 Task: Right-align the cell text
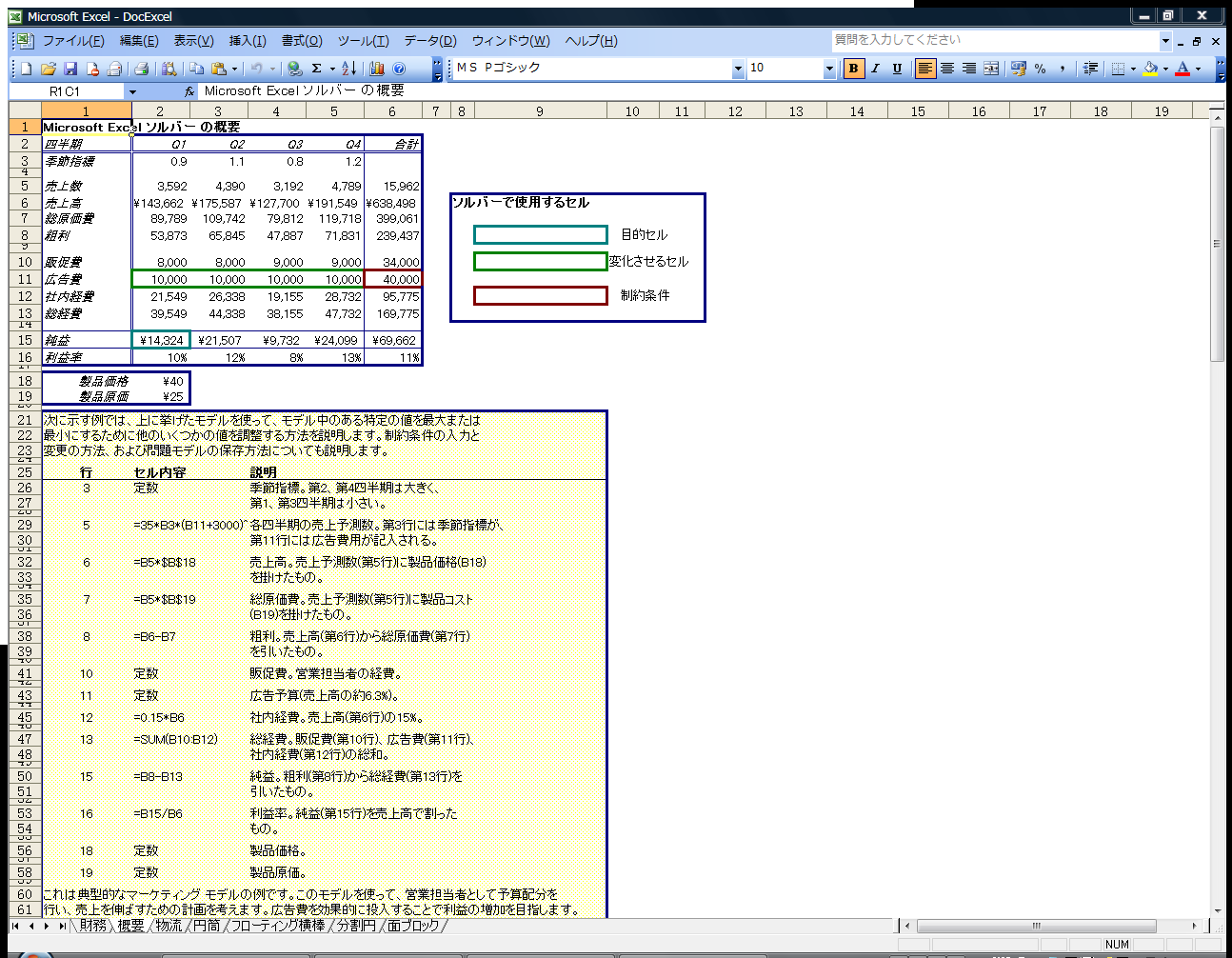coord(969,69)
